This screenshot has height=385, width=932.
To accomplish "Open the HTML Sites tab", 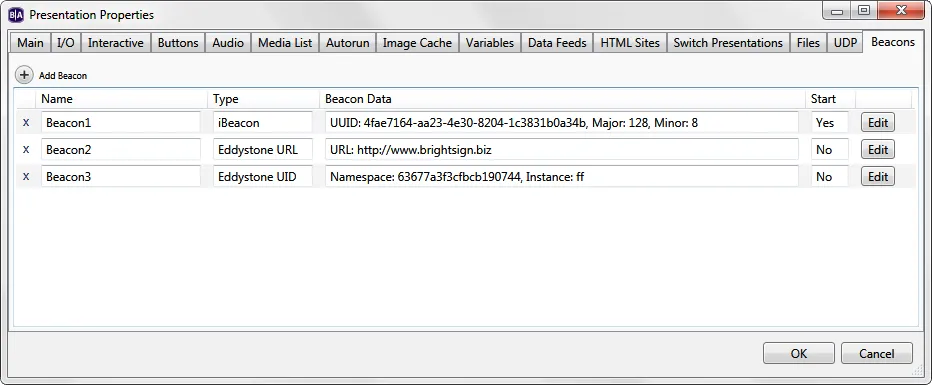I will tap(630, 43).
